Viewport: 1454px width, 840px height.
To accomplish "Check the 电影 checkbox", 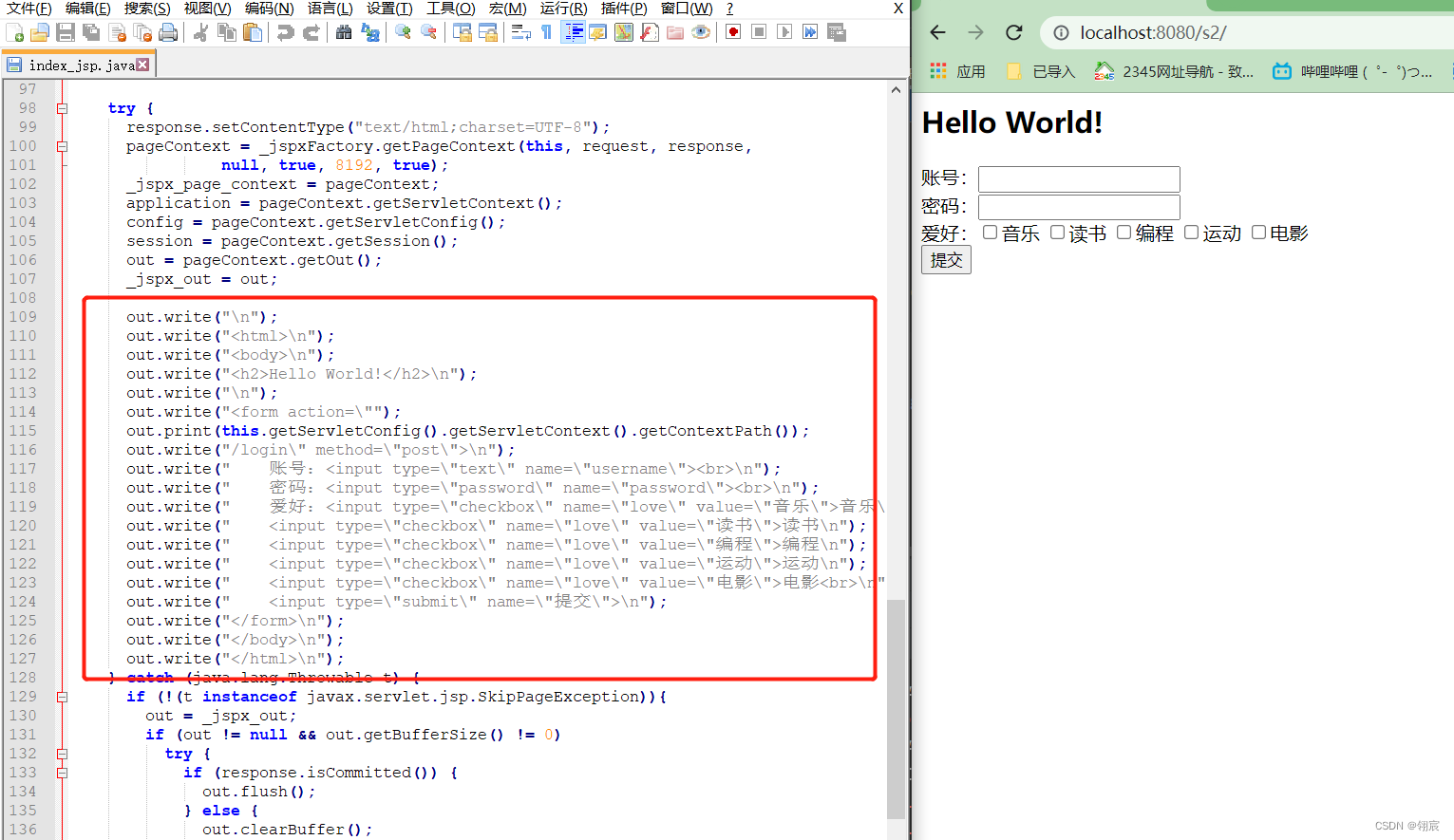I will [x=1258, y=233].
